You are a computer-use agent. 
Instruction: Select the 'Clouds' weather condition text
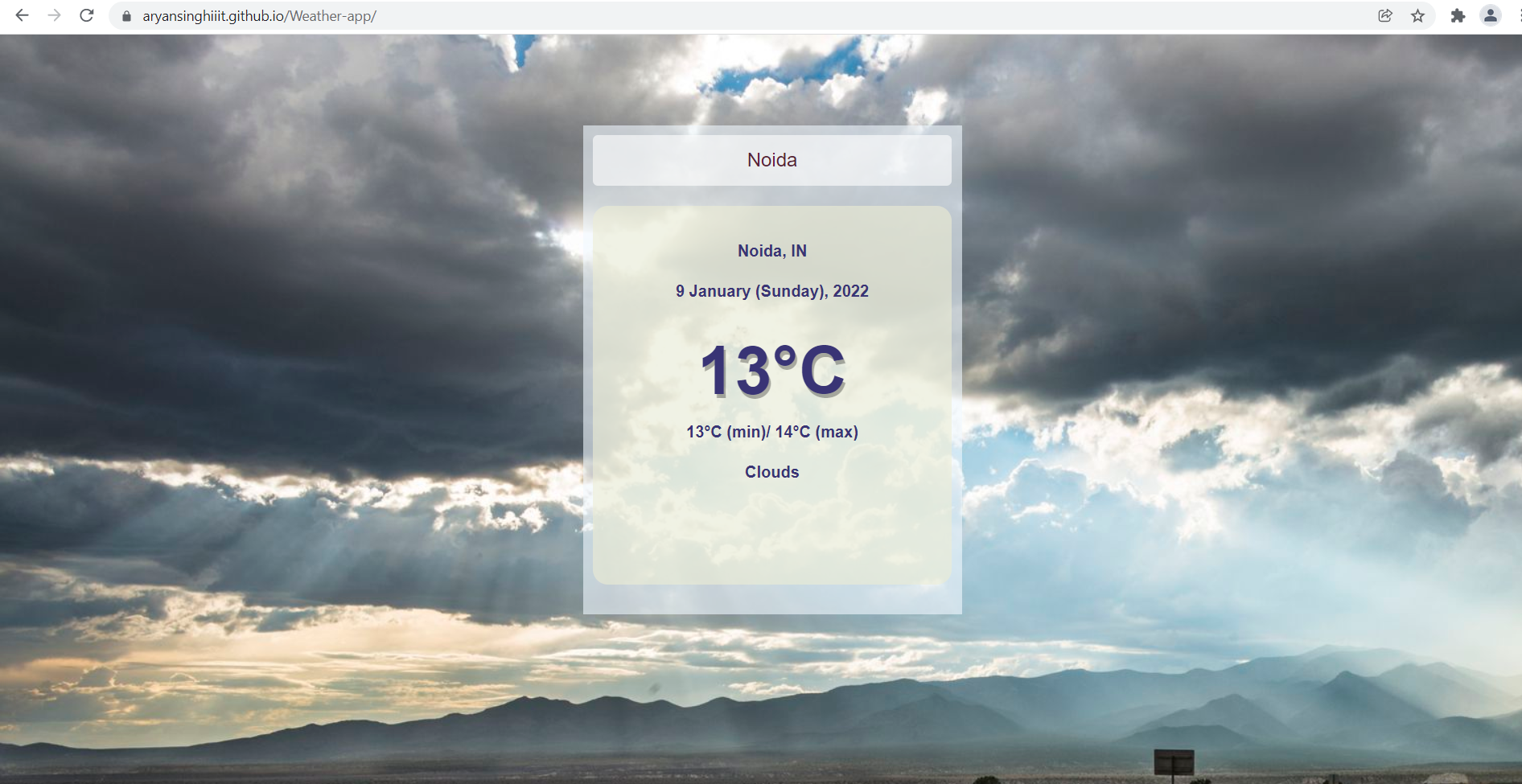[x=772, y=472]
